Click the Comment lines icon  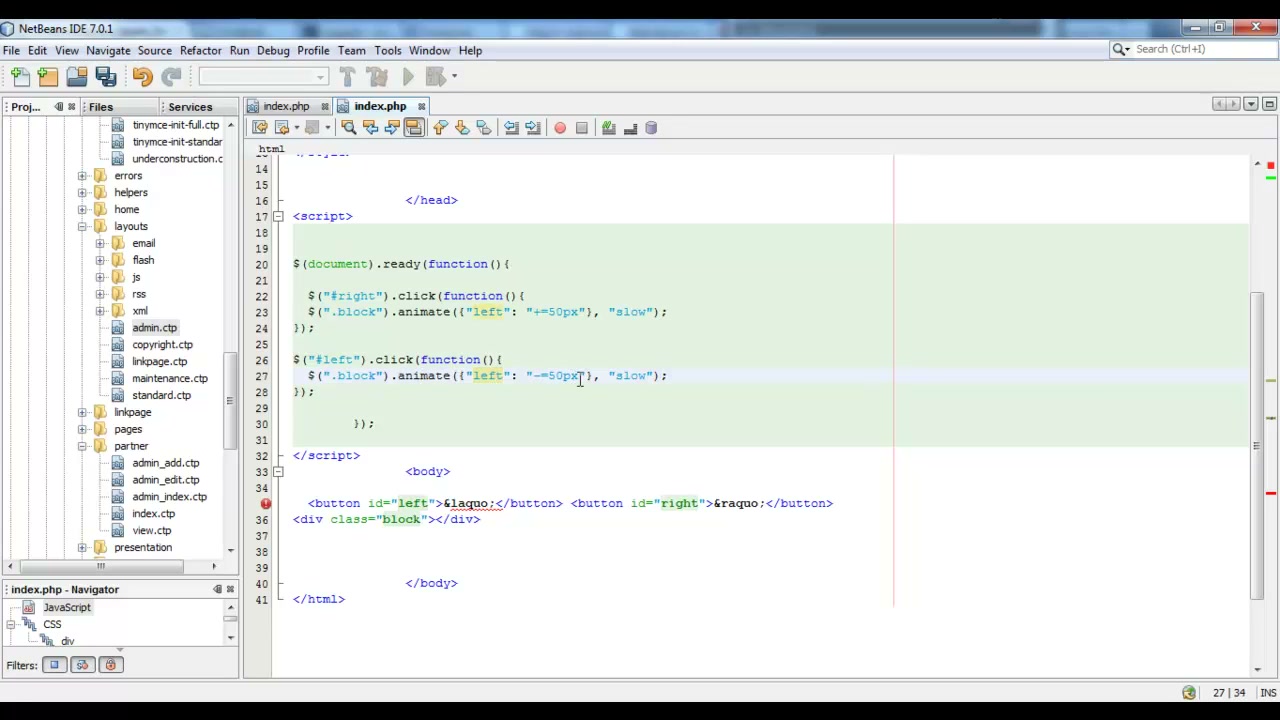click(x=608, y=128)
